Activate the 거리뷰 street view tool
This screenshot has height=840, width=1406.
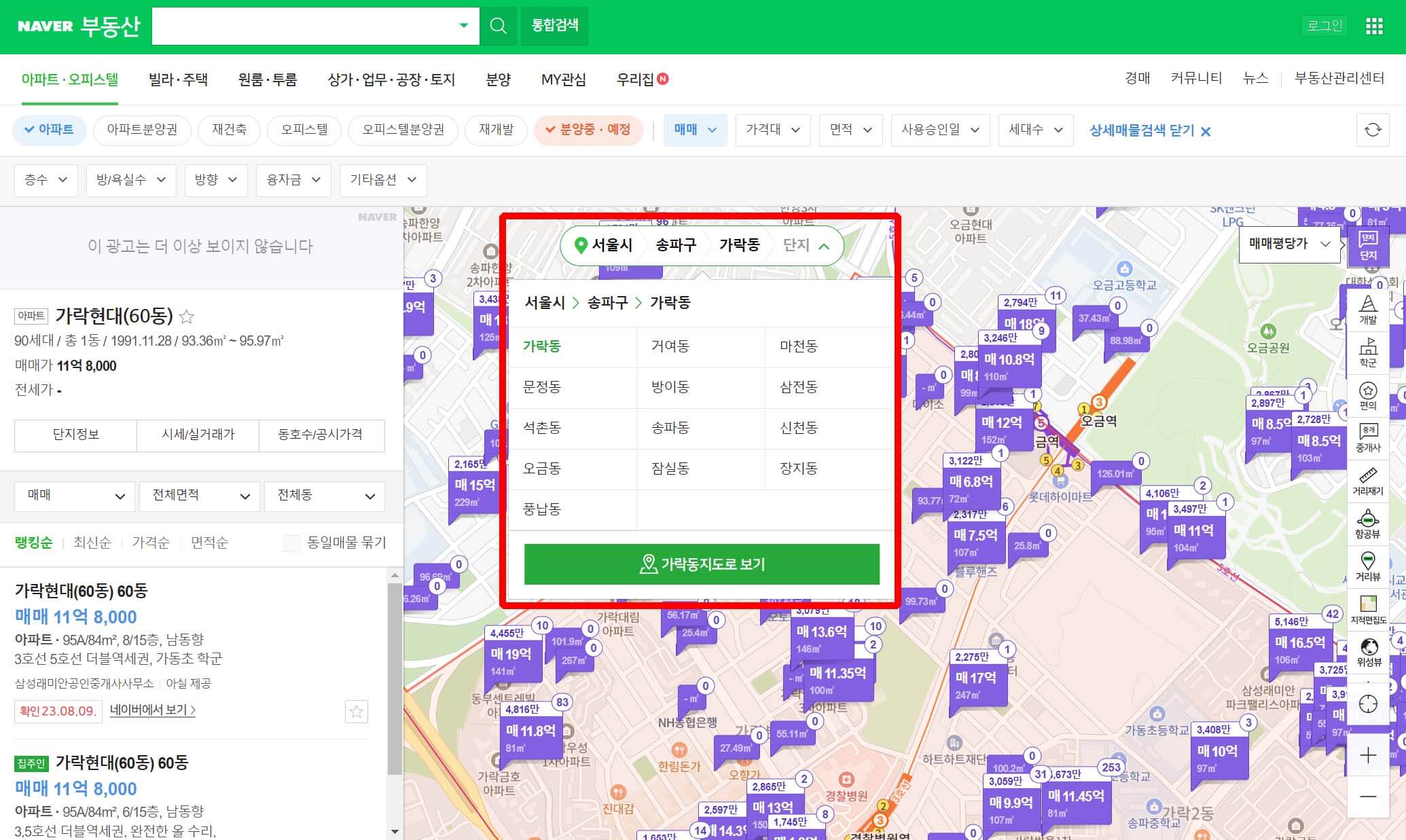(x=1367, y=566)
